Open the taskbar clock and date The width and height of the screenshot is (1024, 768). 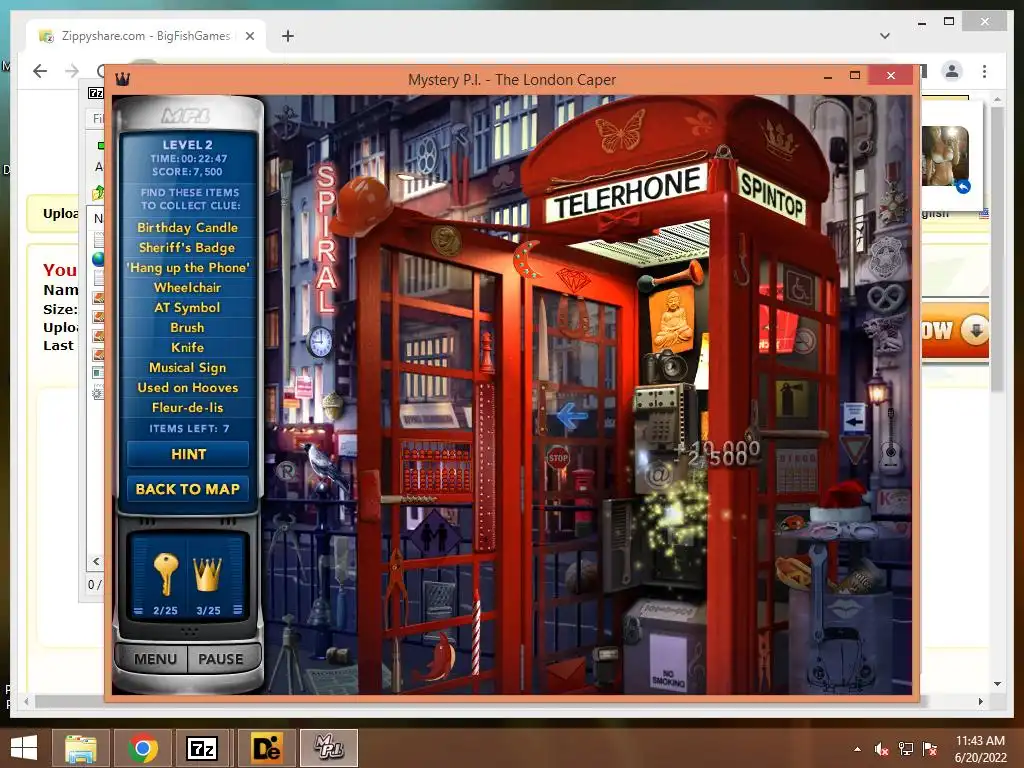[980, 749]
